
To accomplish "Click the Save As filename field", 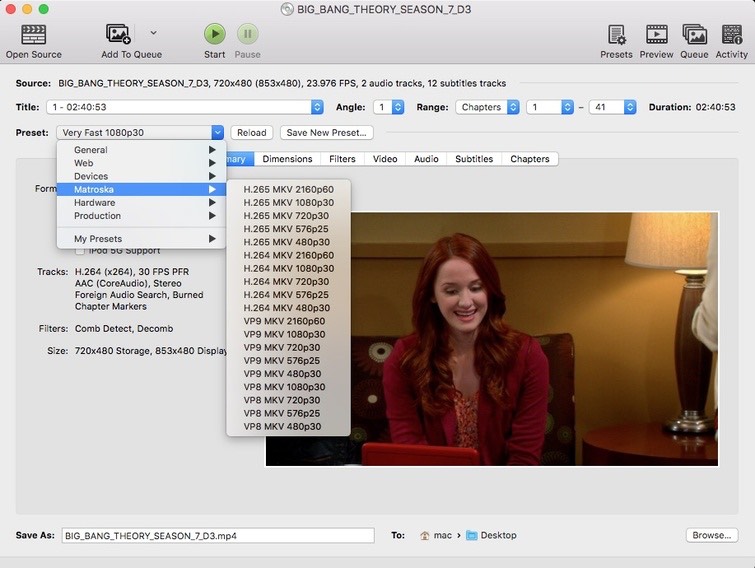I will (x=217, y=535).
